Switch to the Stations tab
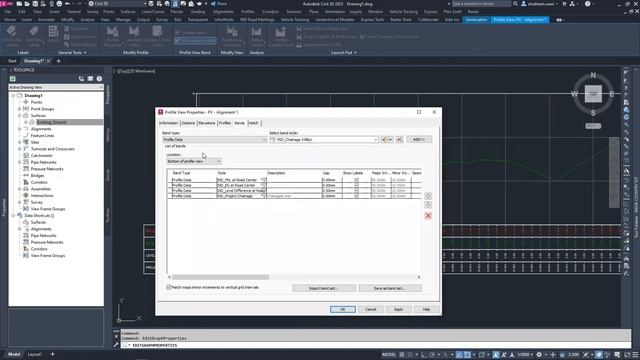Screen dimensions: 640x360 tap(188, 123)
